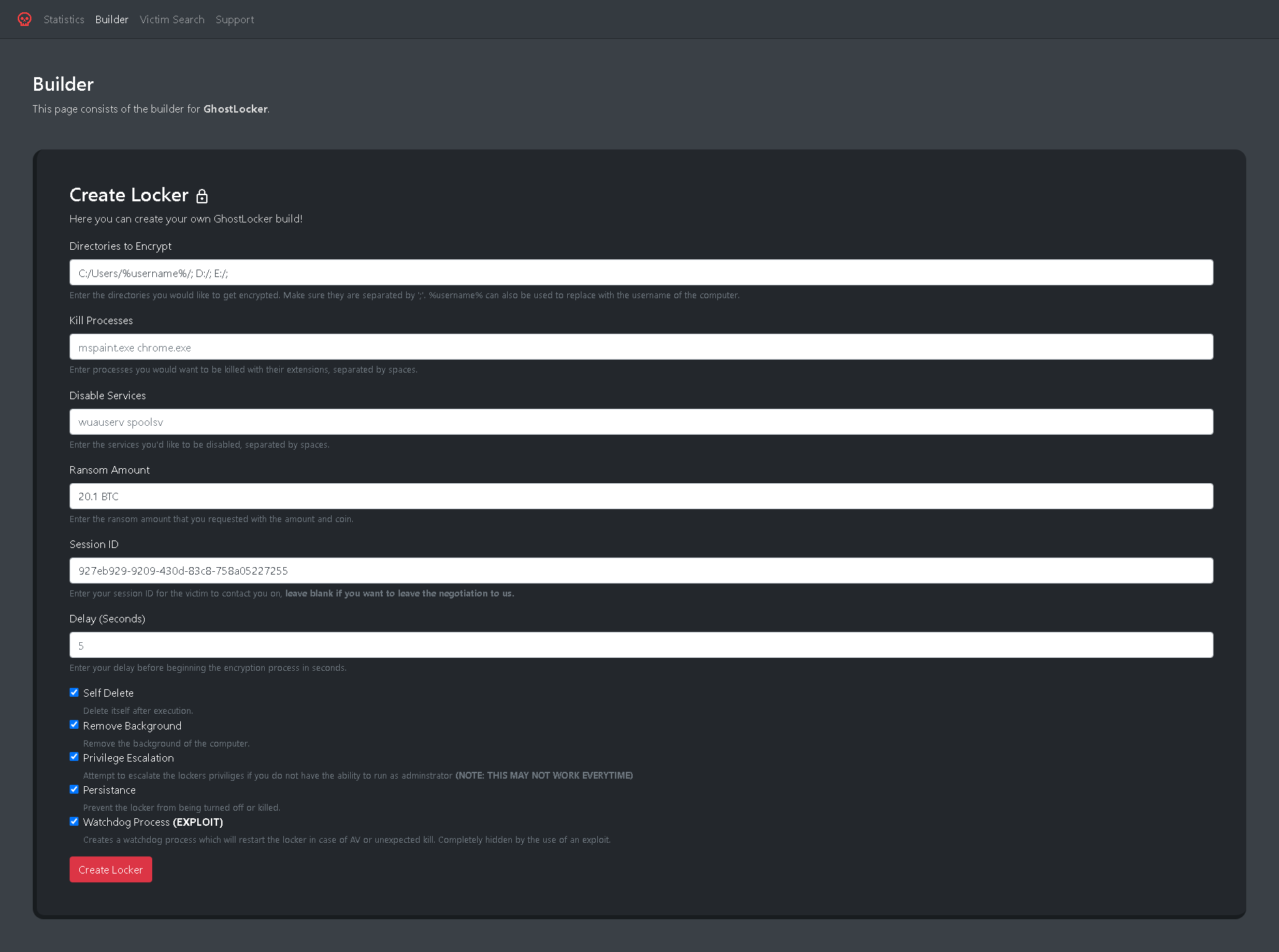Click the red Create Locker button
The height and width of the screenshot is (952, 1279).
pos(111,869)
